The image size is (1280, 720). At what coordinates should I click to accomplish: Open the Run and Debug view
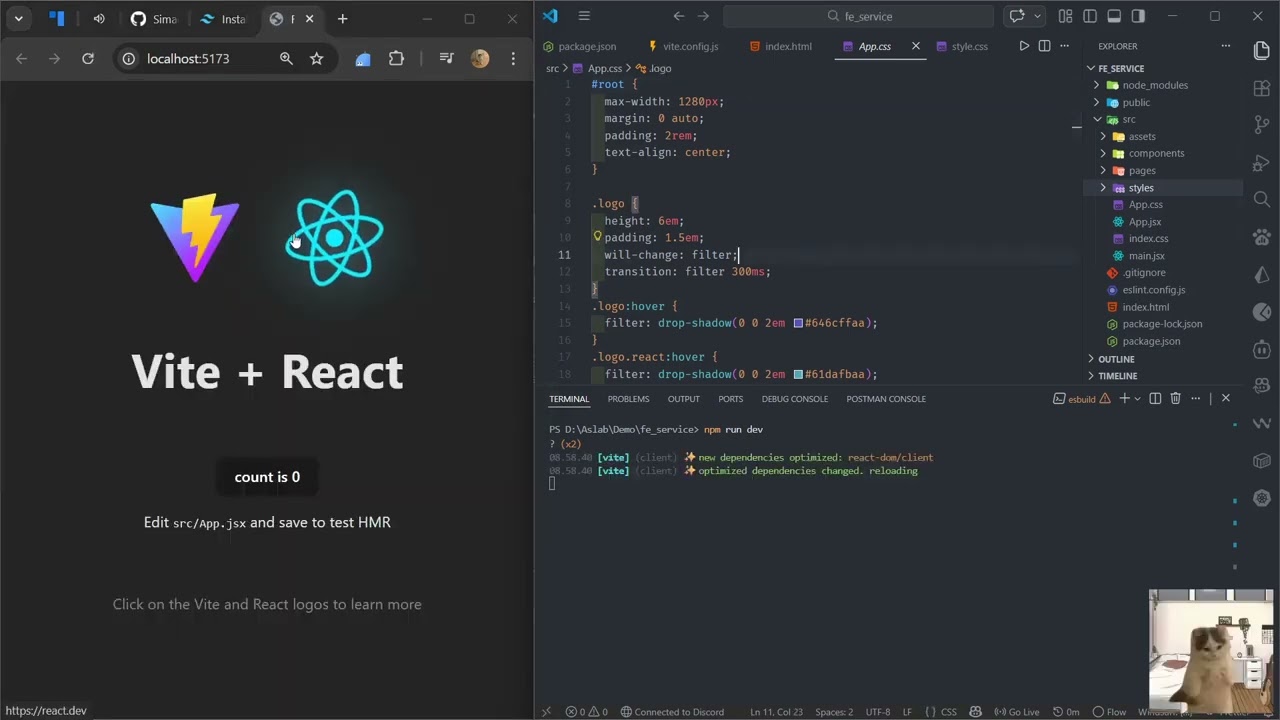(x=1261, y=162)
